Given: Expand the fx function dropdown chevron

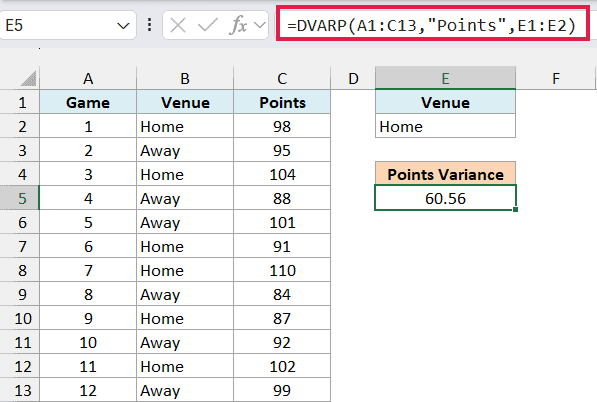Looking at the screenshot, I should coord(260,26).
